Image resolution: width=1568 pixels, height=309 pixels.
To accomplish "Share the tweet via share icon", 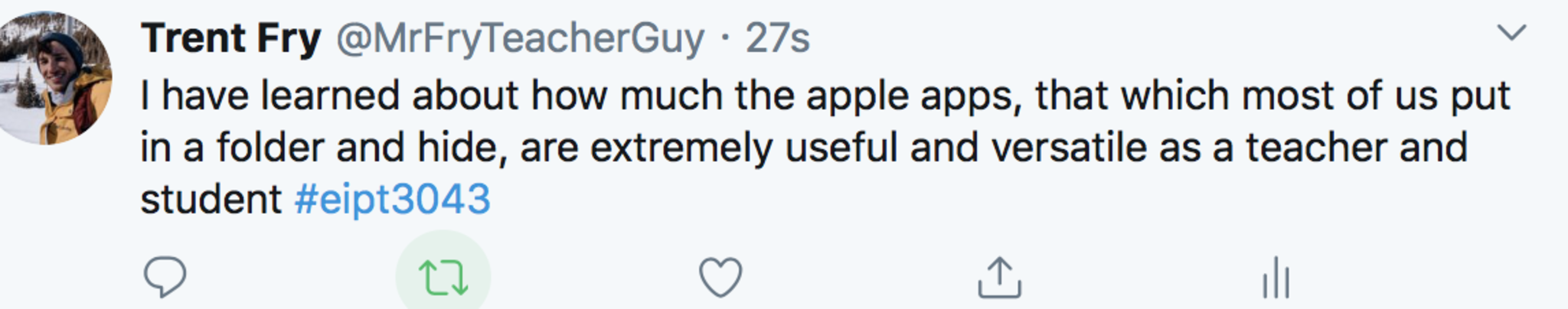I will coord(999,277).
